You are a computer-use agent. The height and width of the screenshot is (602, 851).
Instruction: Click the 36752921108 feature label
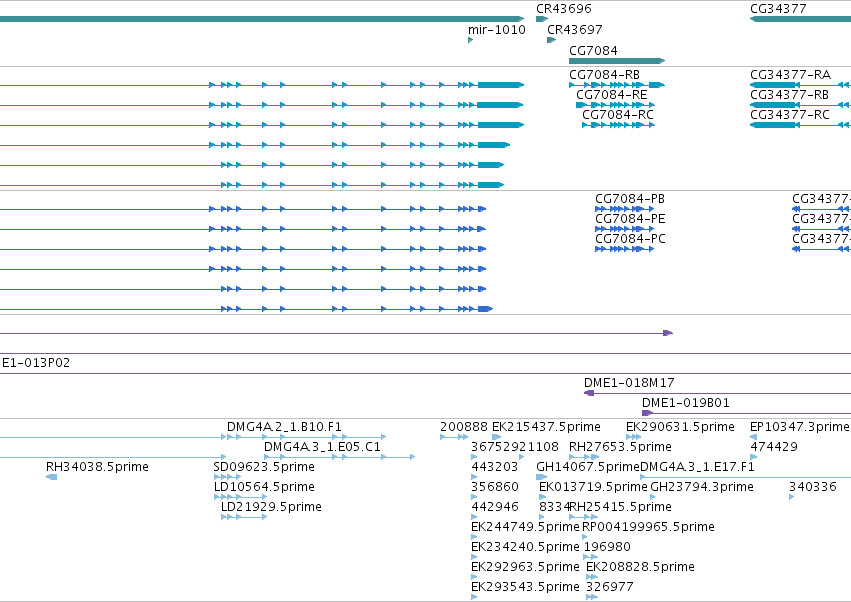[x=515, y=447]
